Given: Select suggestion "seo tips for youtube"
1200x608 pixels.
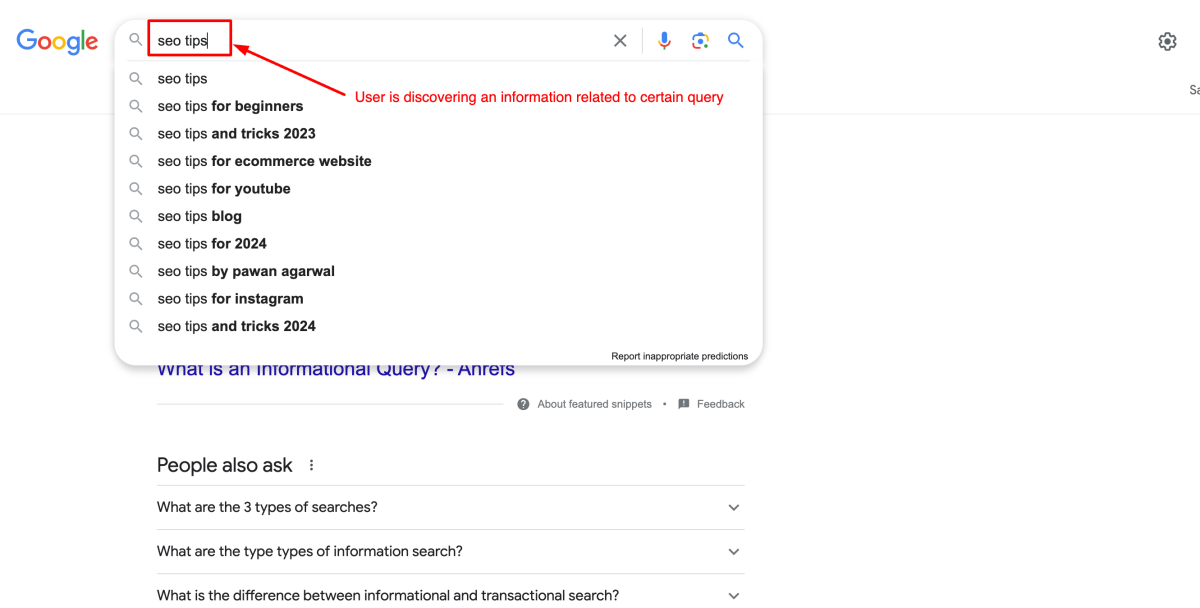Looking at the screenshot, I should 224,189.
